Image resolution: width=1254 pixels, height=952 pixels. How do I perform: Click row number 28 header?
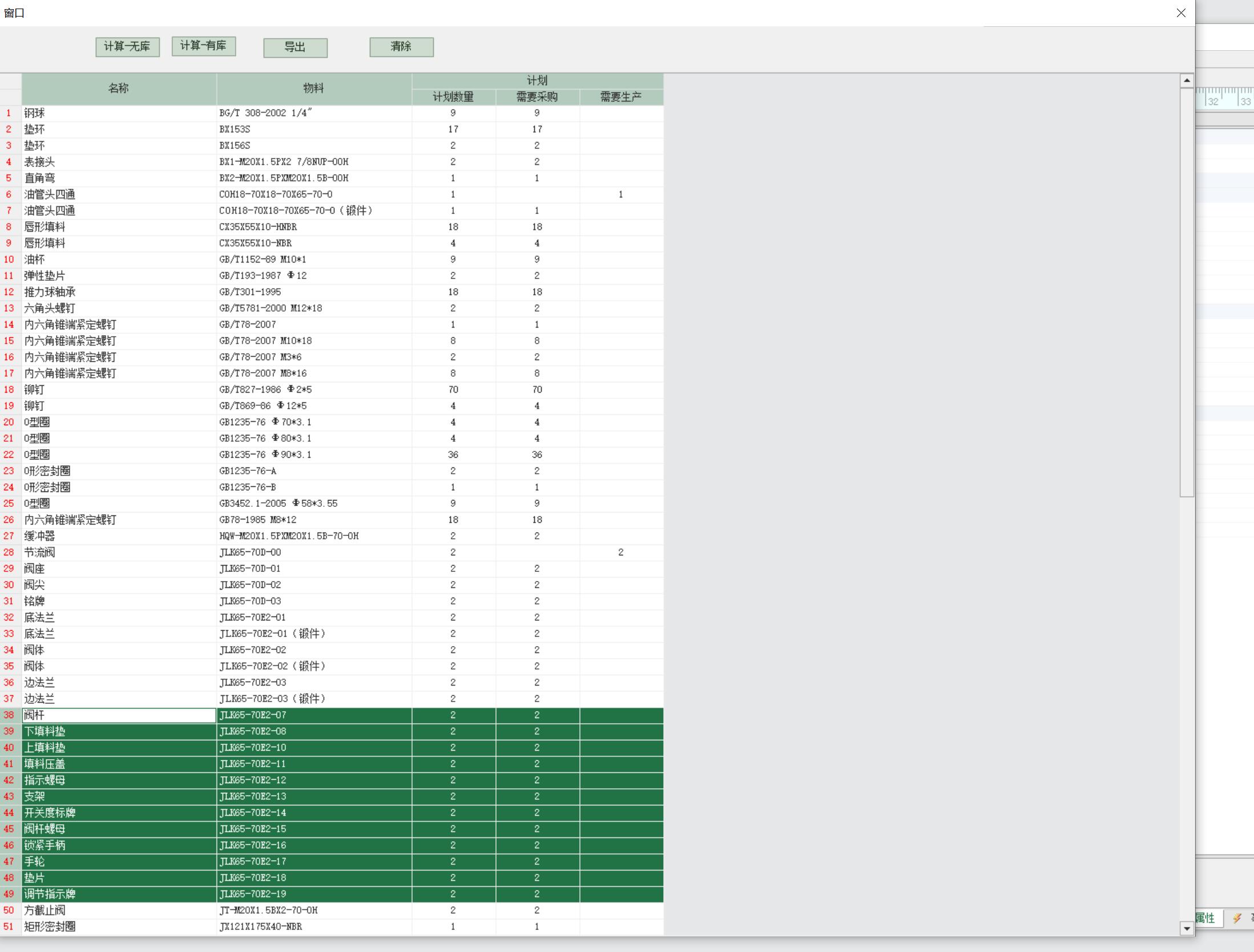tap(10, 552)
